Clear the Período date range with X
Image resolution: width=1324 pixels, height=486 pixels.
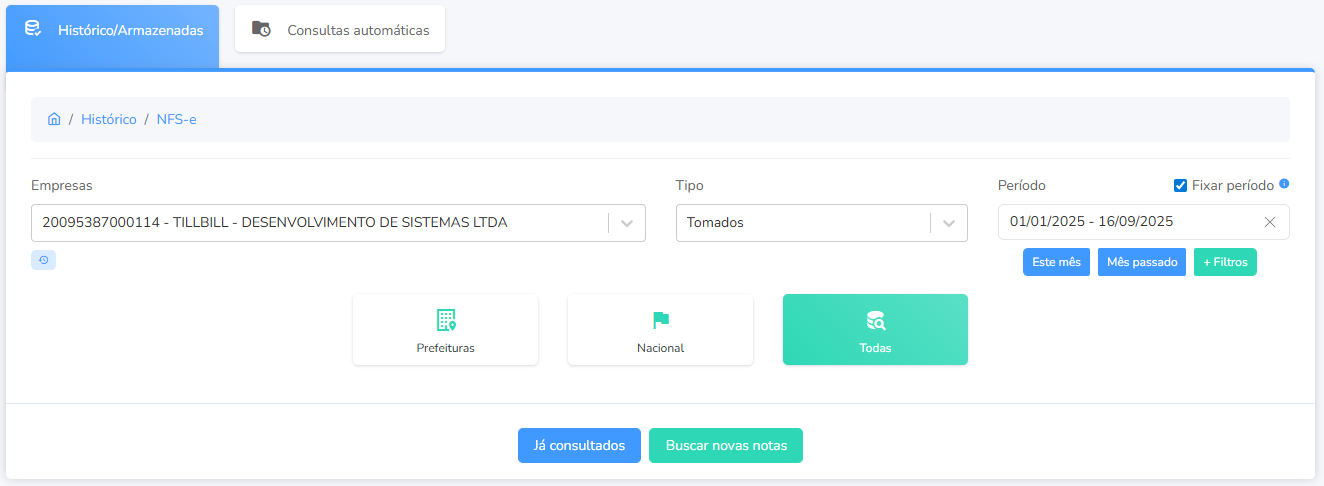tap(1270, 222)
